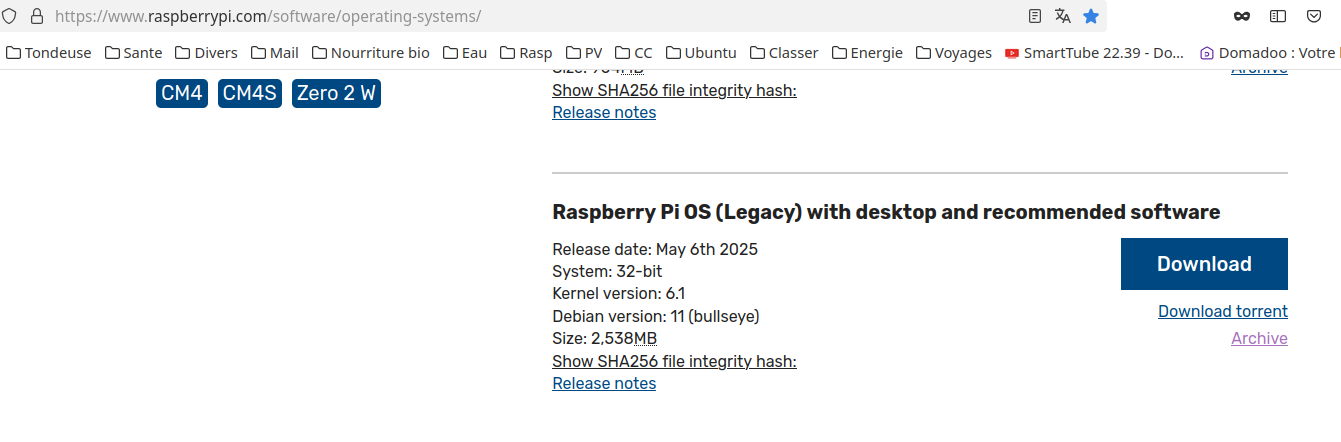Click the padlock site security icon
1341x442 pixels.
click(x=37, y=16)
